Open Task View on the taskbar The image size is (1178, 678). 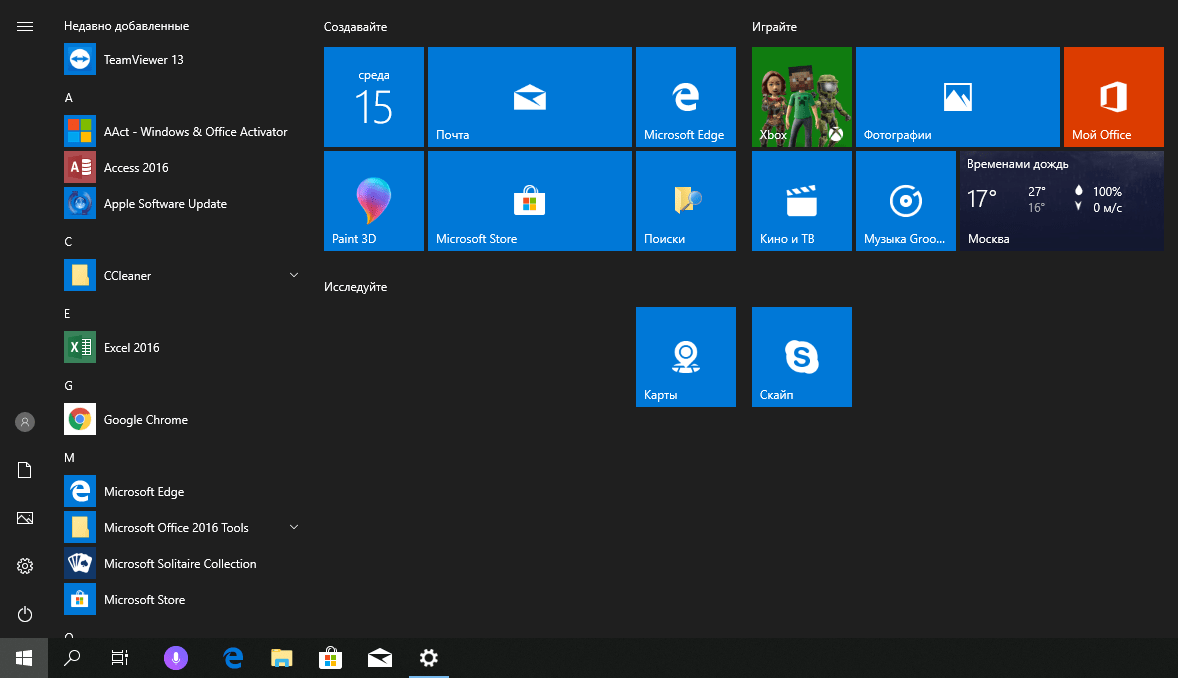click(119, 658)
